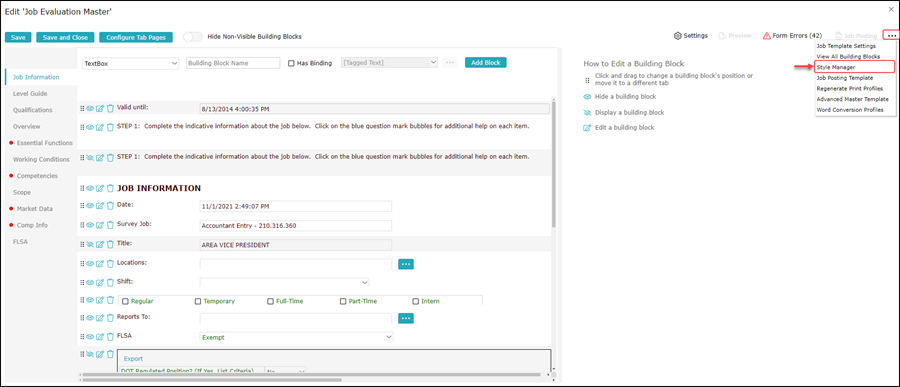900x387 pixels.
Task: Edit the Export building block
Action: [x=100, y=354]
